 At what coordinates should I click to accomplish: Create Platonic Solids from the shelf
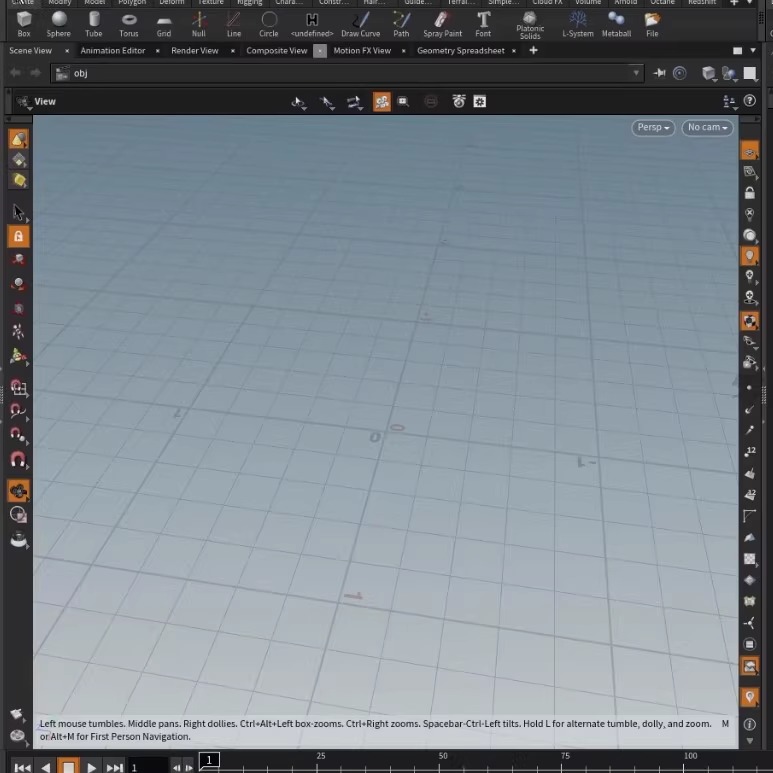[530, 26]
